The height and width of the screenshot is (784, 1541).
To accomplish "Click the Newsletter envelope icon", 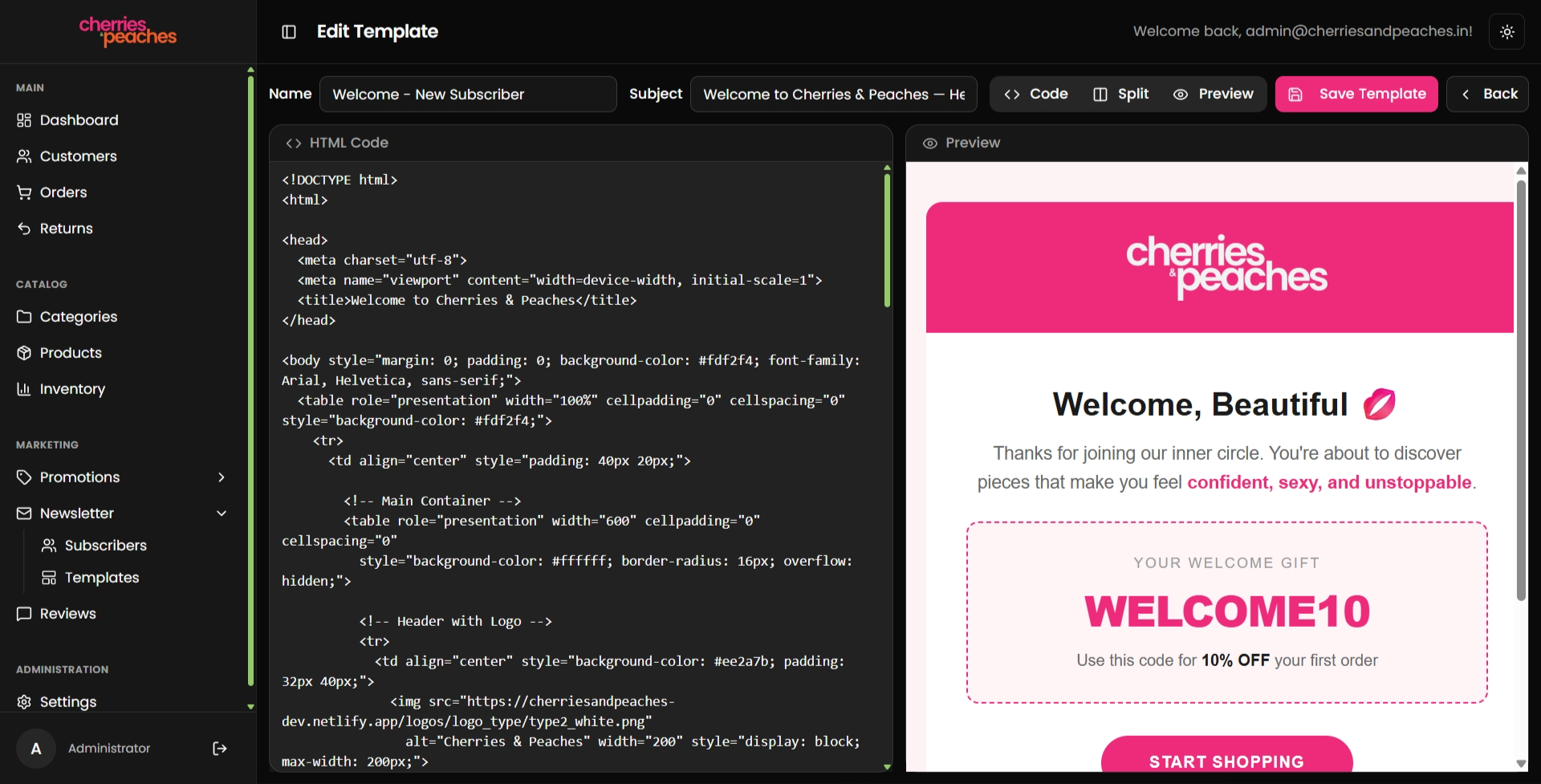I will click(x=24, y=514).
